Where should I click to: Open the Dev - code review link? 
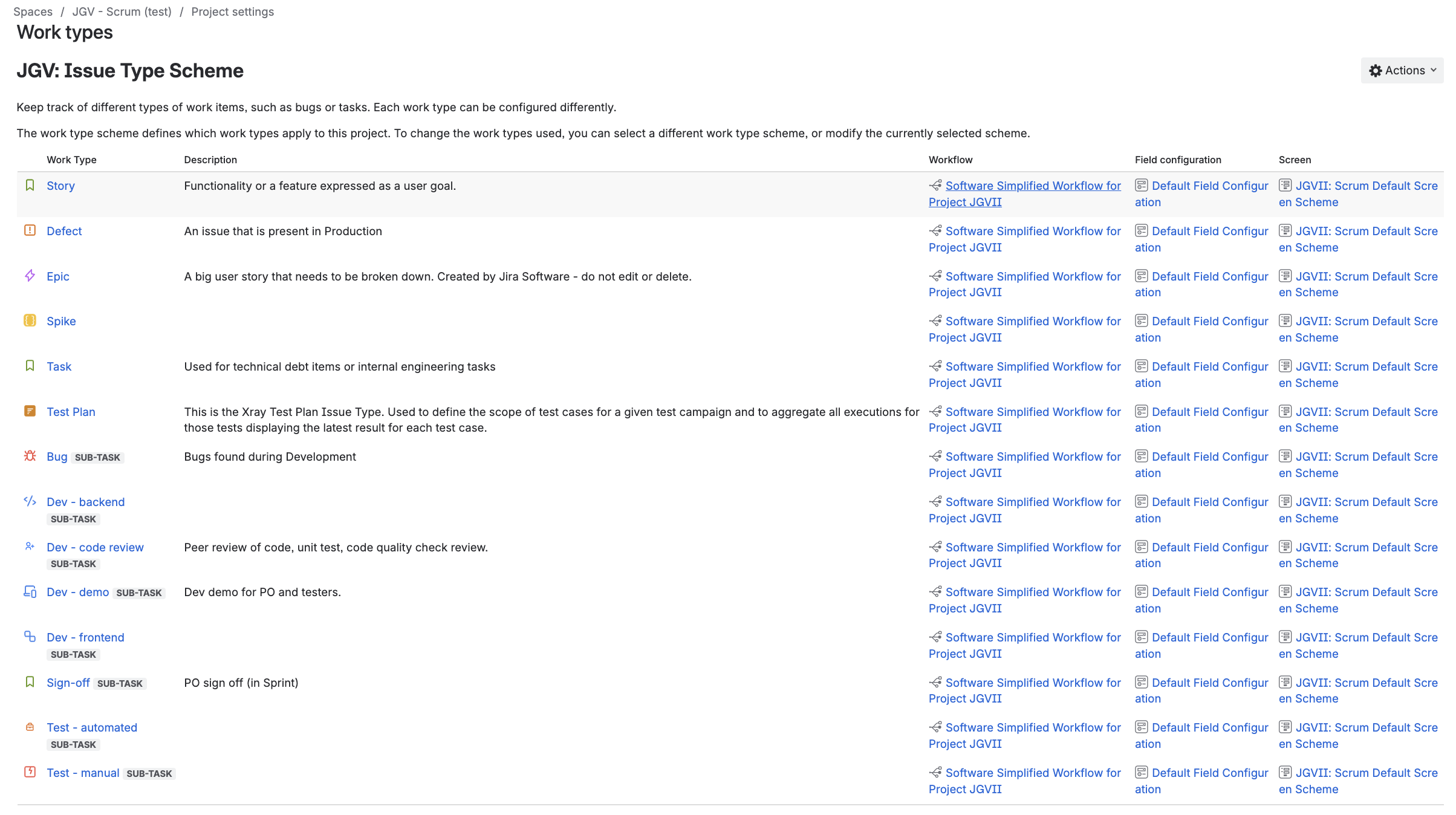point(96,547)
